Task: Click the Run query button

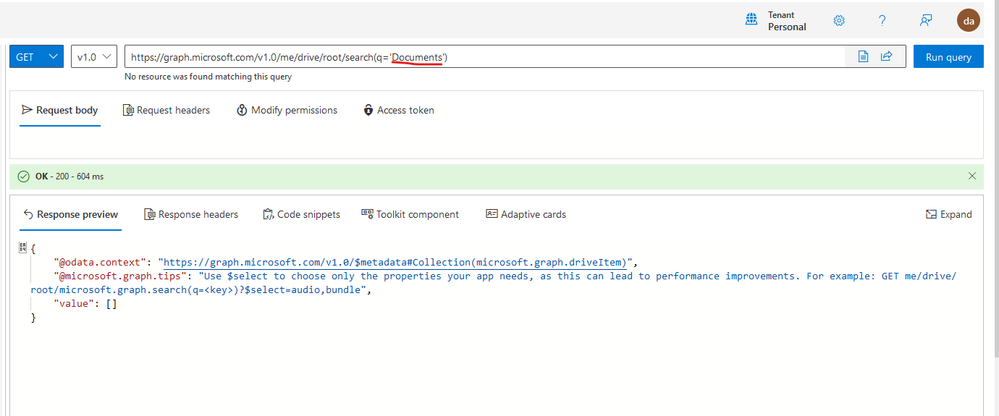Action: pyautogui.click(x=948, y=57)
